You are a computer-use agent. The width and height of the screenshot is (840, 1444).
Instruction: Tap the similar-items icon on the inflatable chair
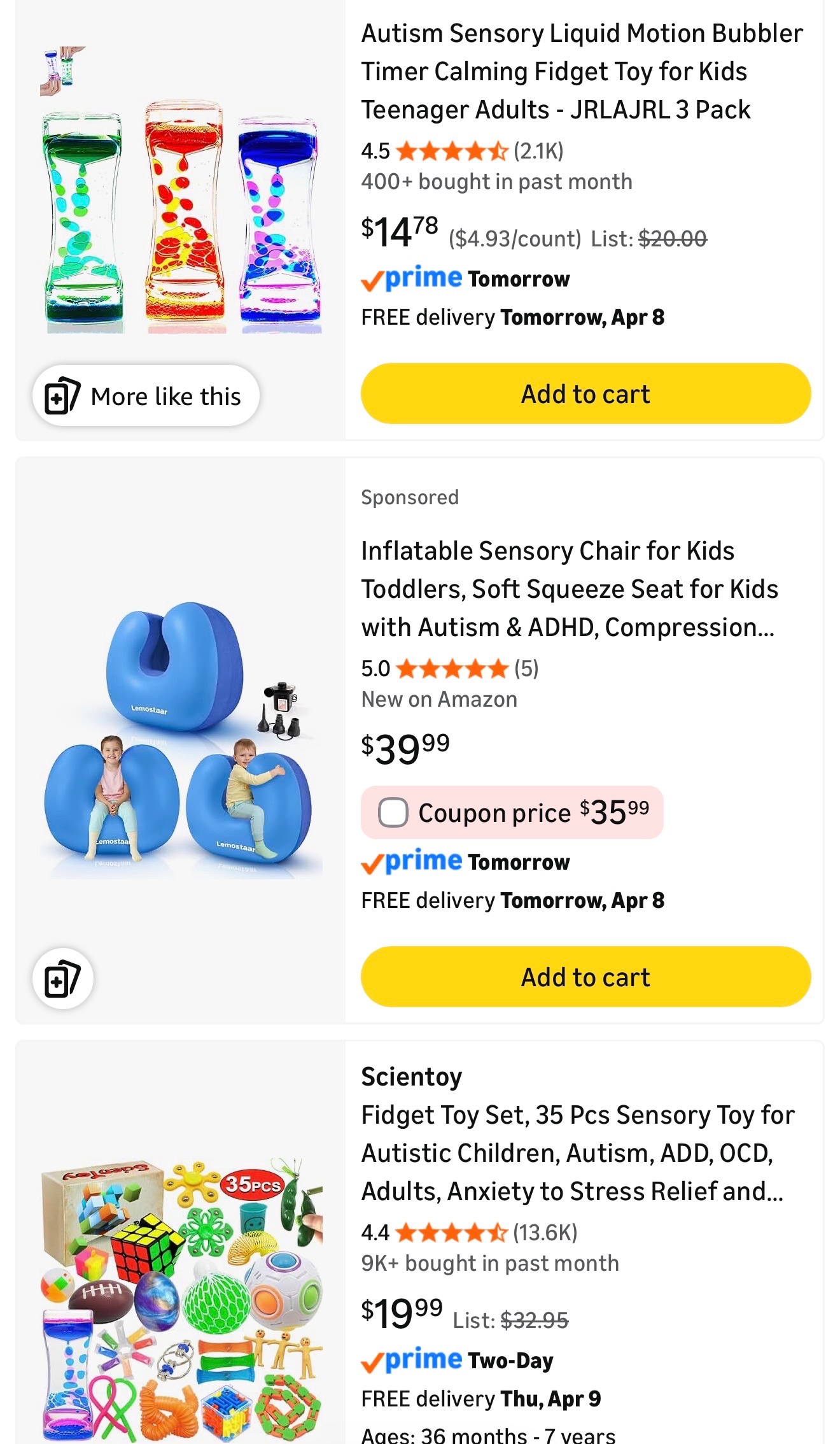62,979
